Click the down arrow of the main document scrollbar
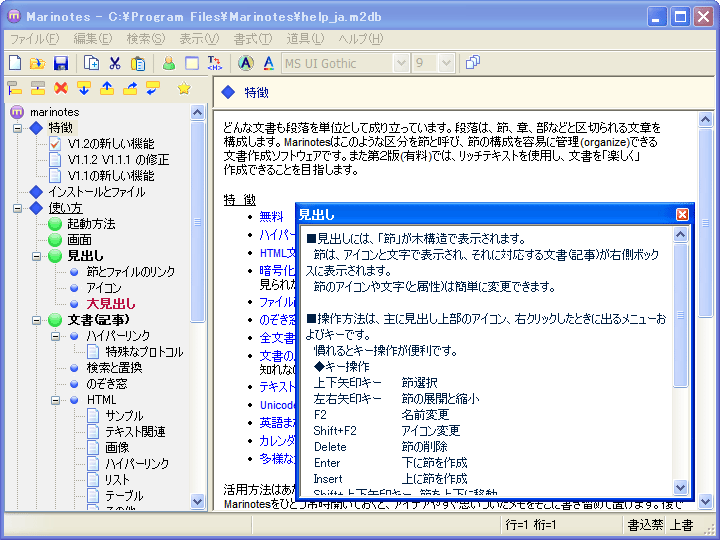720x540 pixels. pyautogui.click(x=705, y=502)
